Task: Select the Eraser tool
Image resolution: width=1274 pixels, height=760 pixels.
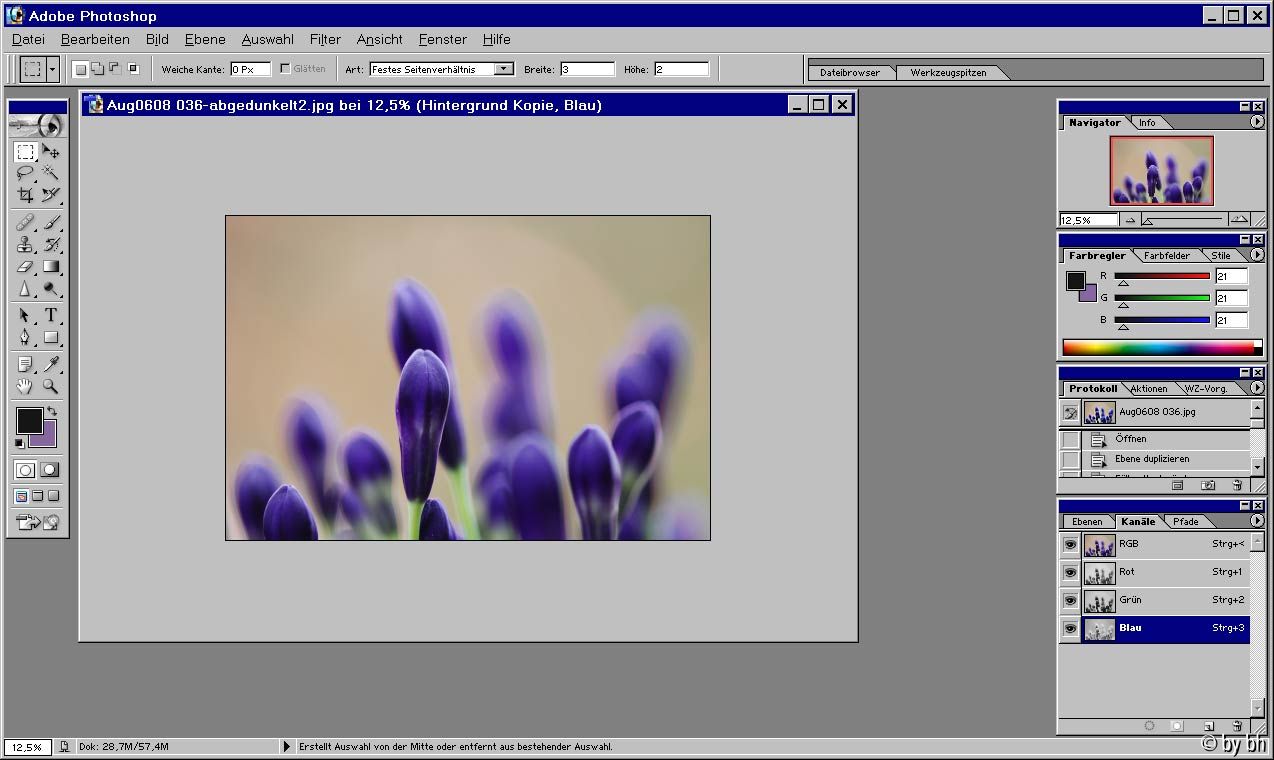Action: pos(26,267)
